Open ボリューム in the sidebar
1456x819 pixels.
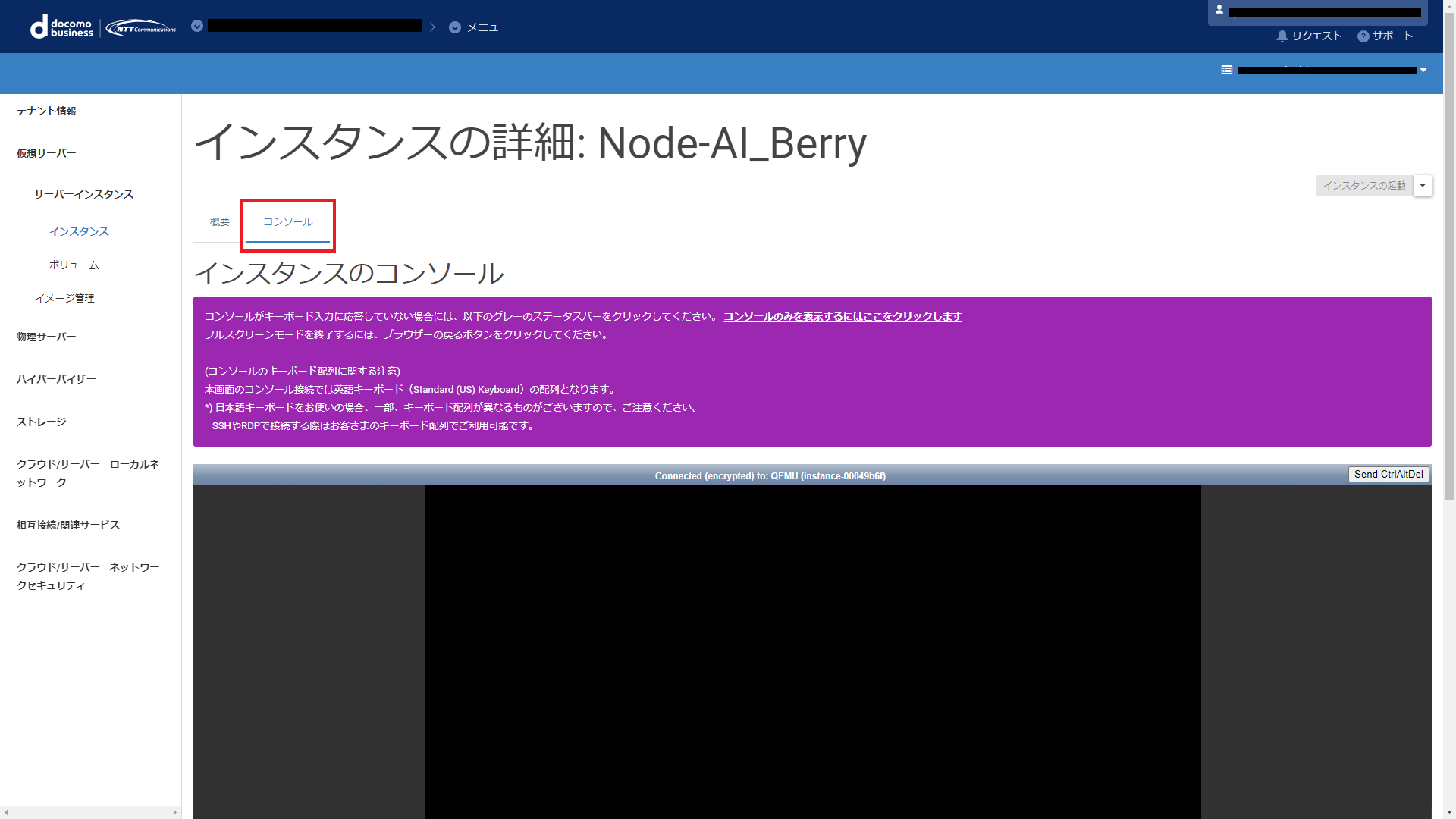pyautogui.click(x=74, y=265)
